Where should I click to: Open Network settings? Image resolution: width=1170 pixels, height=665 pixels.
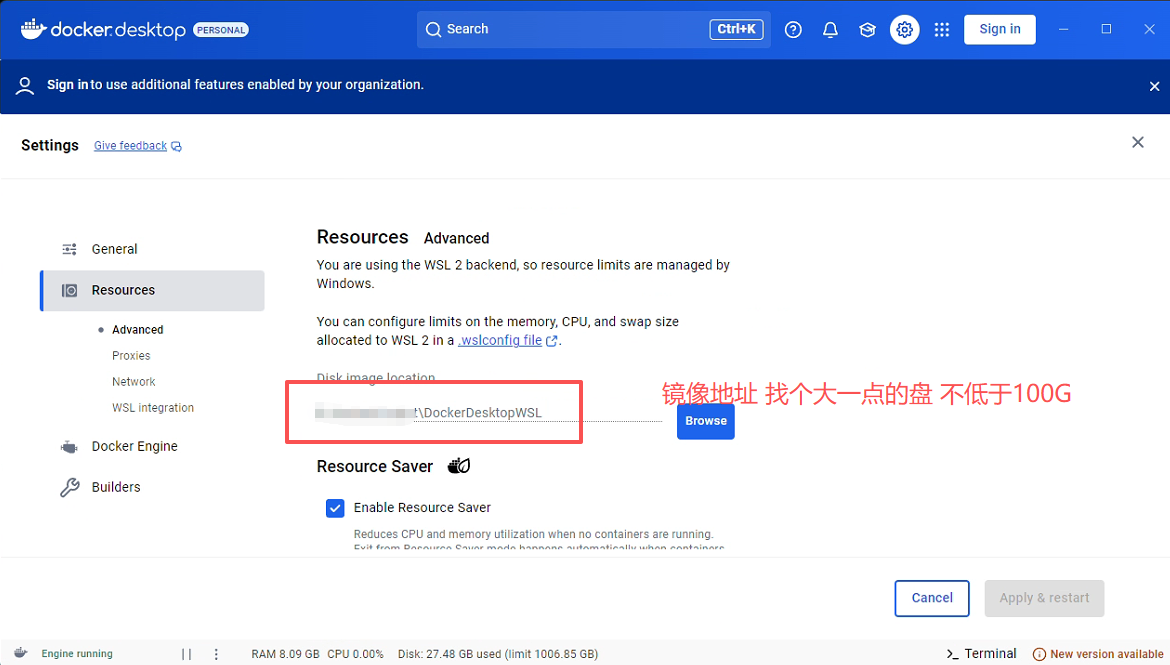[134, 382]
